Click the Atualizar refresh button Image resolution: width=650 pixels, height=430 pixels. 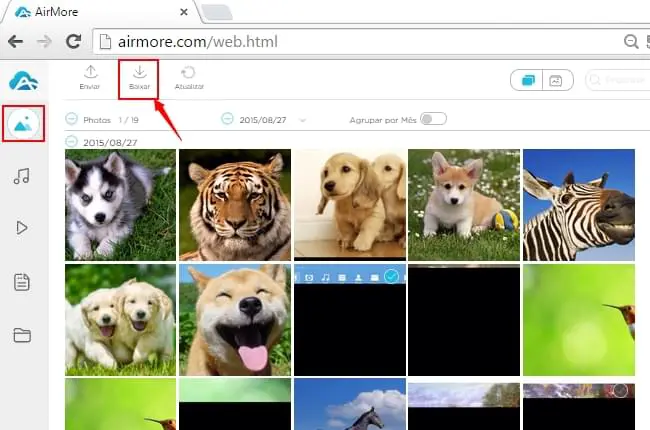[189, 78]
